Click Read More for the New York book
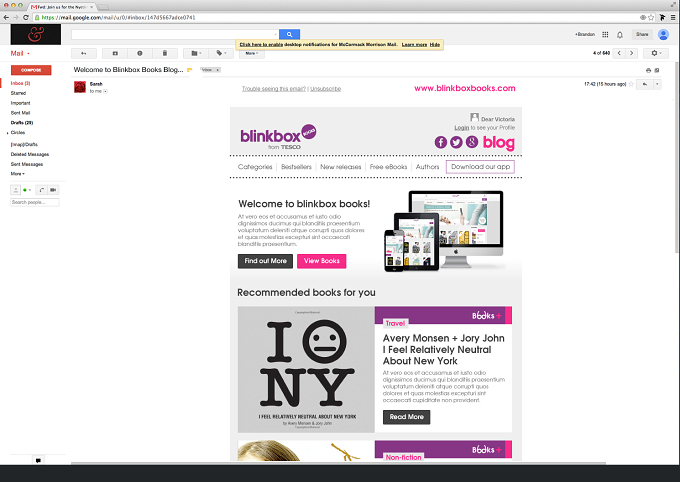 pyautogui.click(x=406, y=417)
